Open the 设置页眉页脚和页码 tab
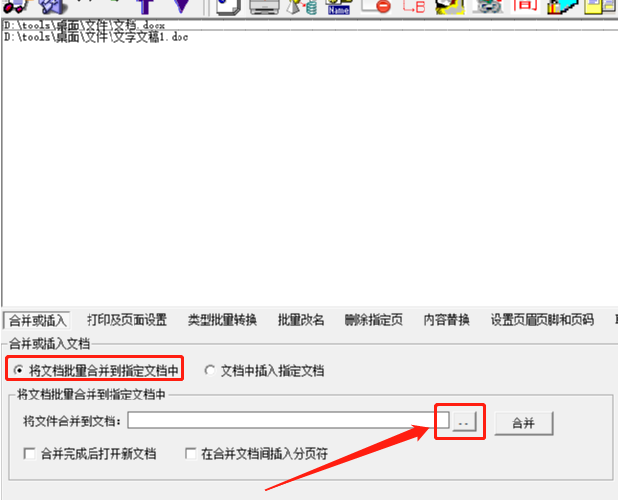 pyautogui.click(x=542, y=320)
